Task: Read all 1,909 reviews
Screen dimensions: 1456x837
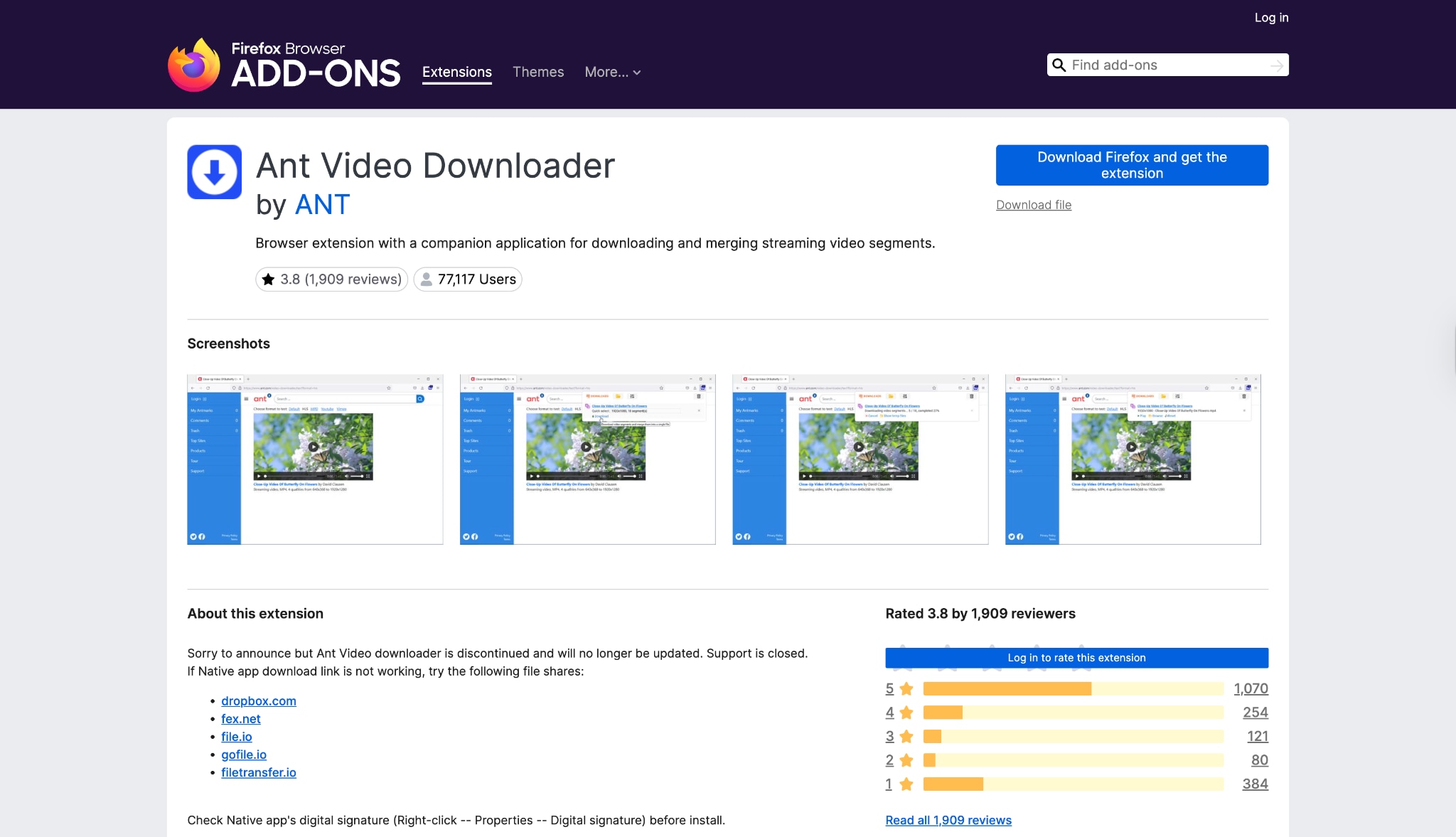Action: 948,820
